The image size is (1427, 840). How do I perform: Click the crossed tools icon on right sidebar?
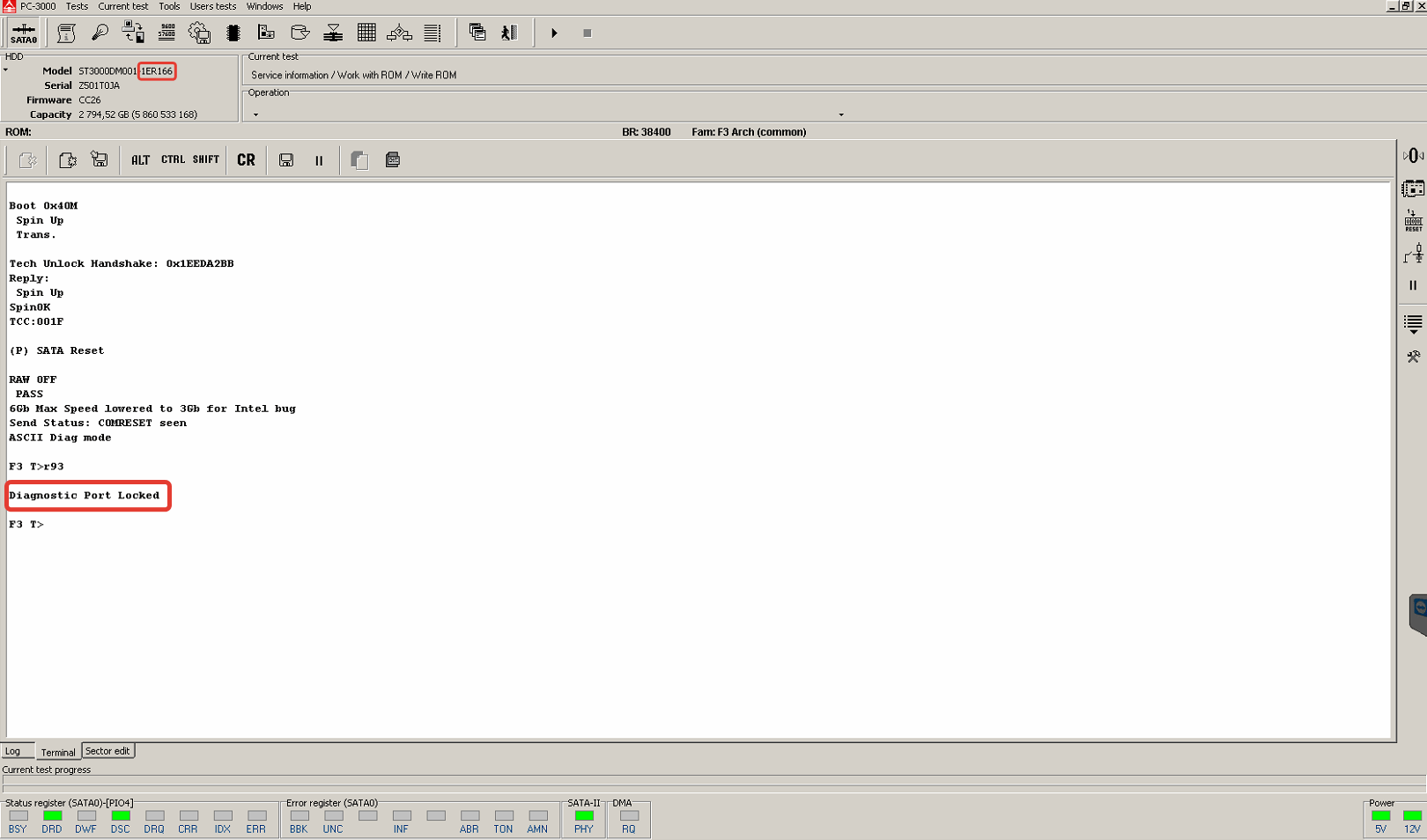pyautogui.click(x=1413, y=357)
